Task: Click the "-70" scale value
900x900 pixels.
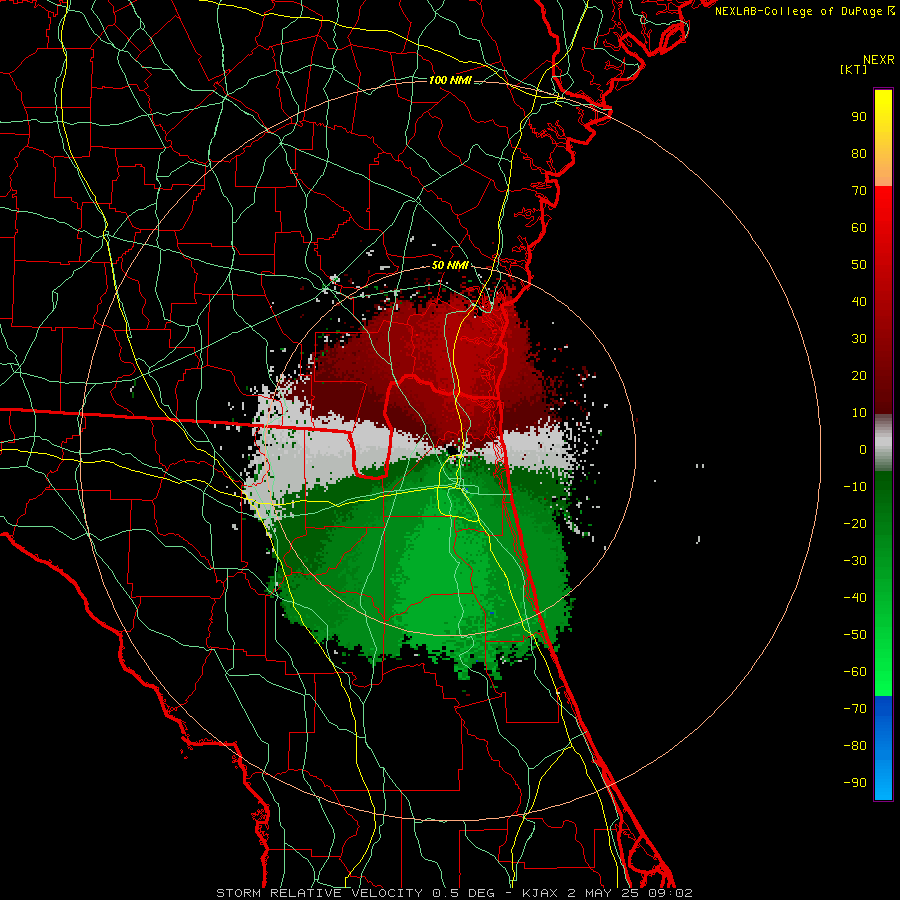Action: click(855, 709)
